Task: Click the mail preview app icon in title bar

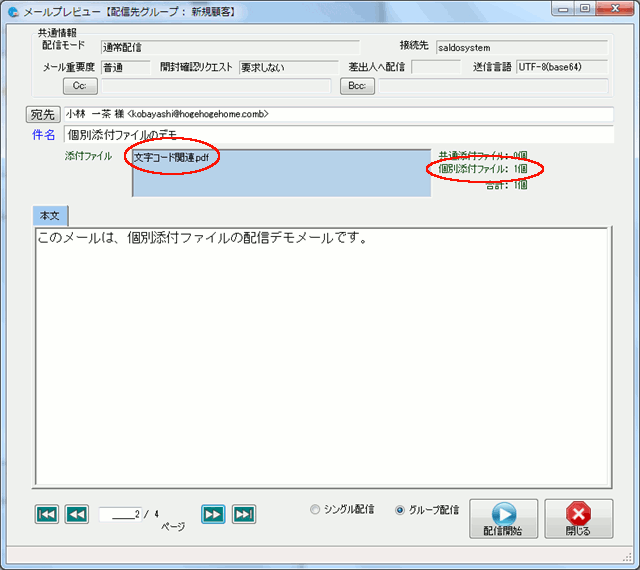Action: pos(13,11)
